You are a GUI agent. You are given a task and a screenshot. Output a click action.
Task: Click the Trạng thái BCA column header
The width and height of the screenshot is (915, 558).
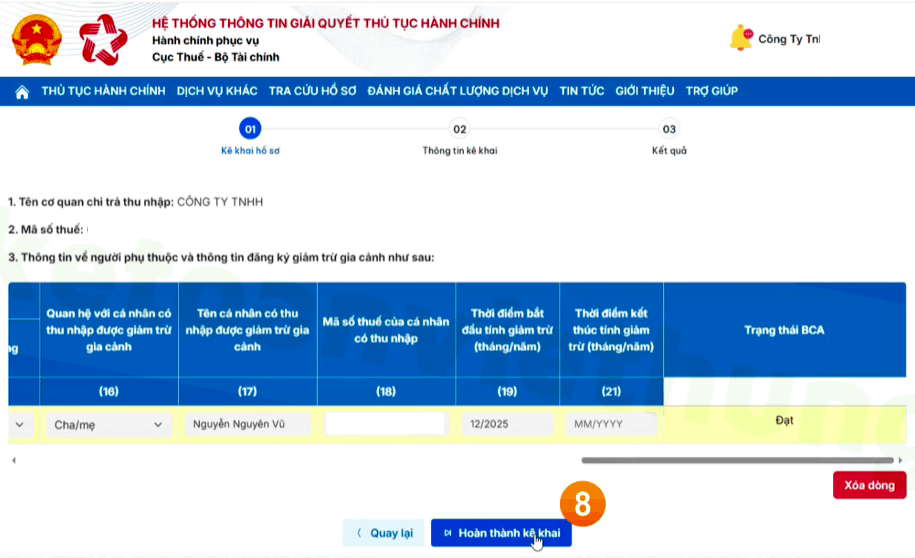click(784, 330)
